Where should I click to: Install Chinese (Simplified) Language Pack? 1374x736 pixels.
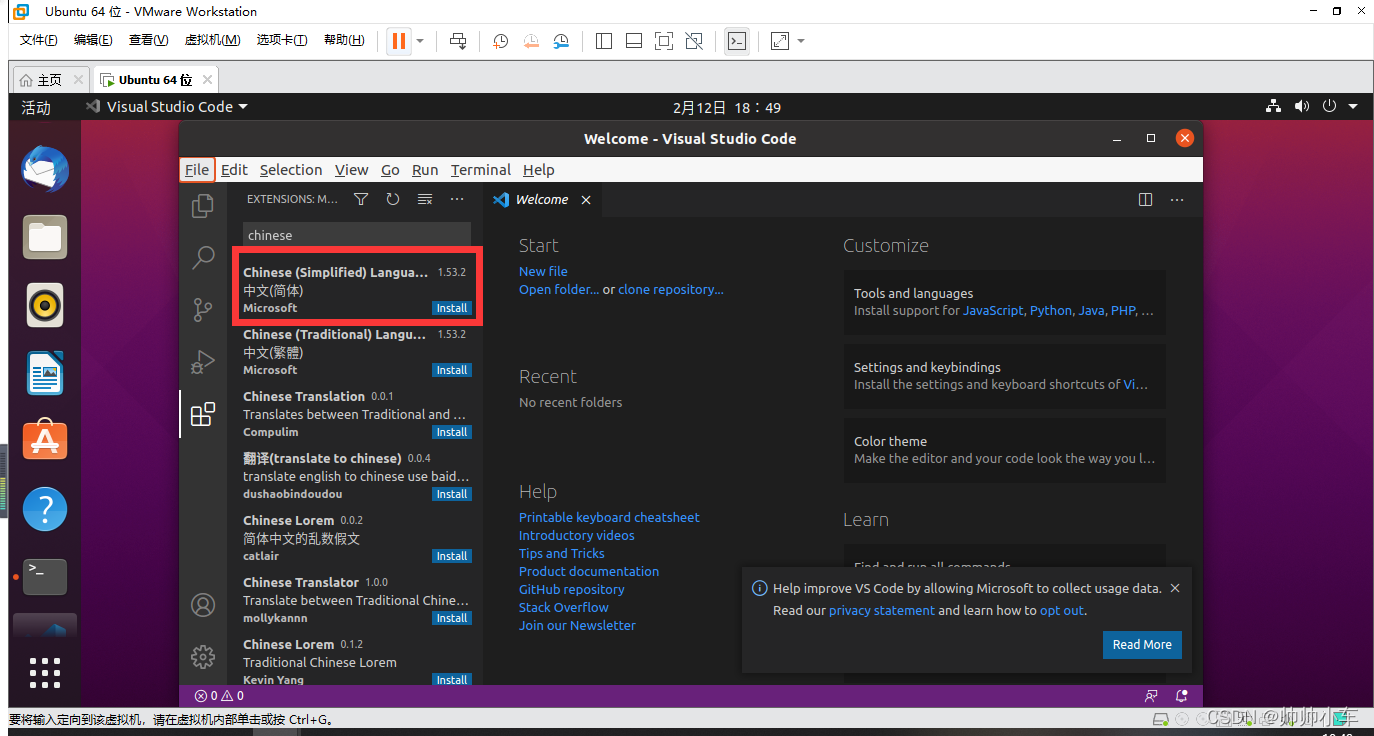(x=452, y=308)
